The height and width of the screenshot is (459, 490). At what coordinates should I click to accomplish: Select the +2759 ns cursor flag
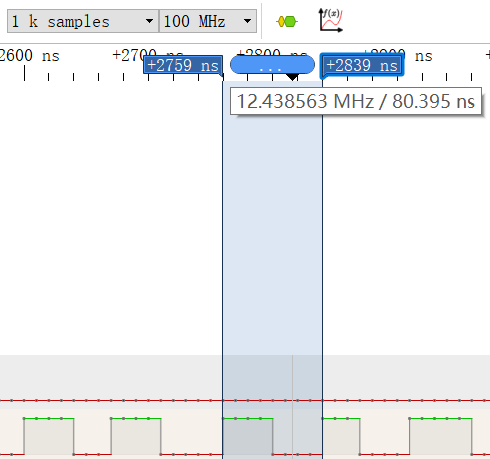point(183,65)
